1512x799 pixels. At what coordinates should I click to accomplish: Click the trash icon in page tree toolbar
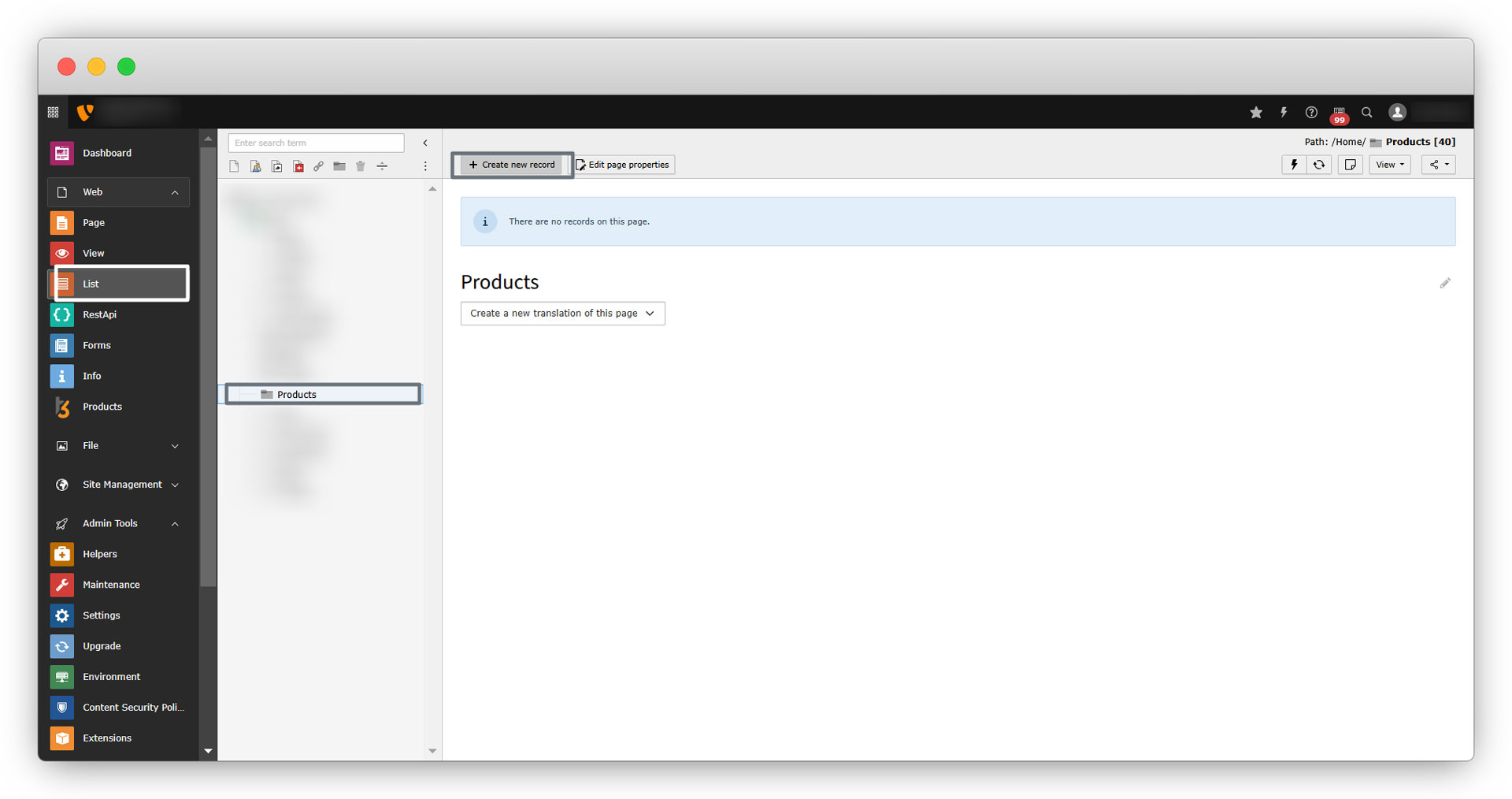tap(360, 166)
